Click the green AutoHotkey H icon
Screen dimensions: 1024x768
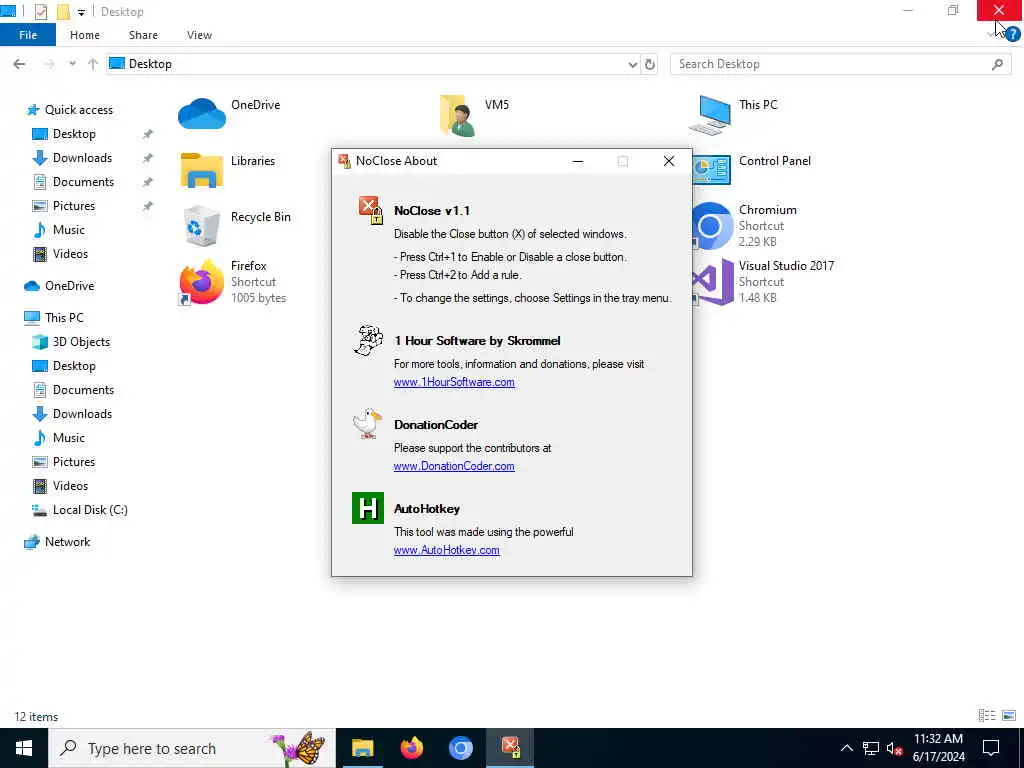[368, 508]
